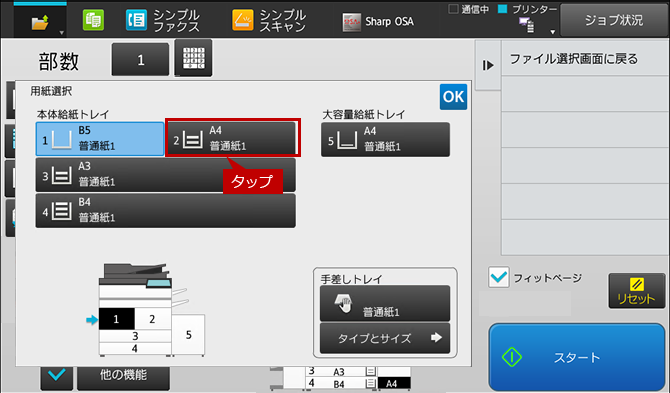Click the 通信中 indicator box
Screen dimensions: 670x393
pyautogui.click(x=453, y=9)
